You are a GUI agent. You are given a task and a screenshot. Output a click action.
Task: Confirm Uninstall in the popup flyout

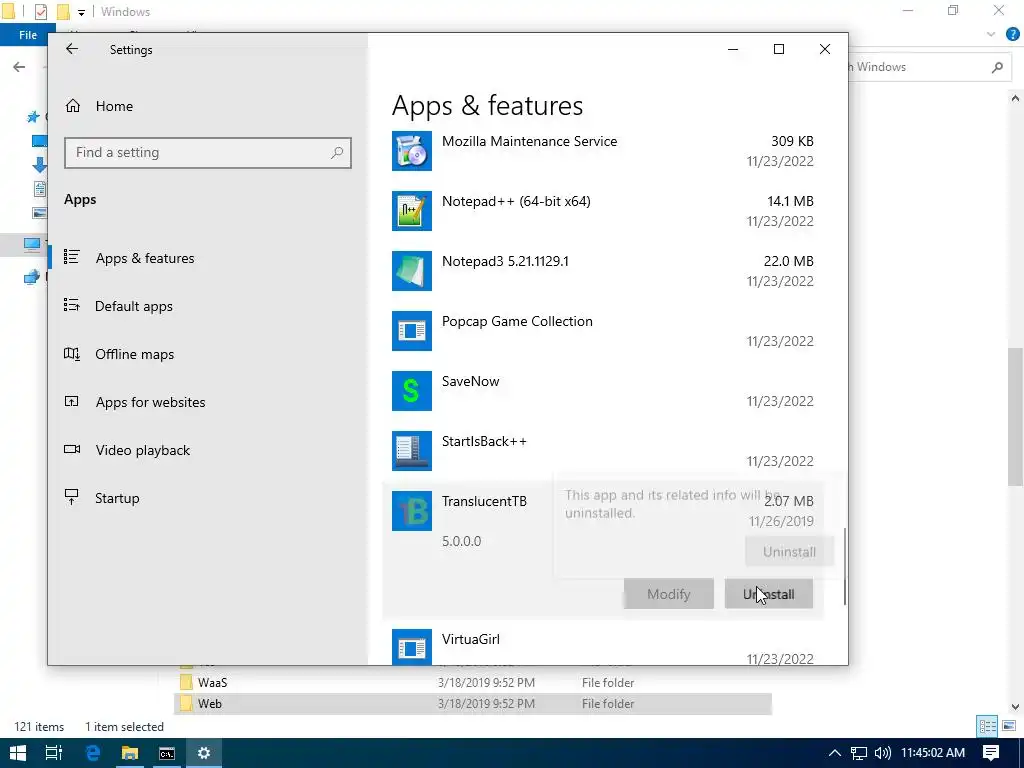(790, 552)
